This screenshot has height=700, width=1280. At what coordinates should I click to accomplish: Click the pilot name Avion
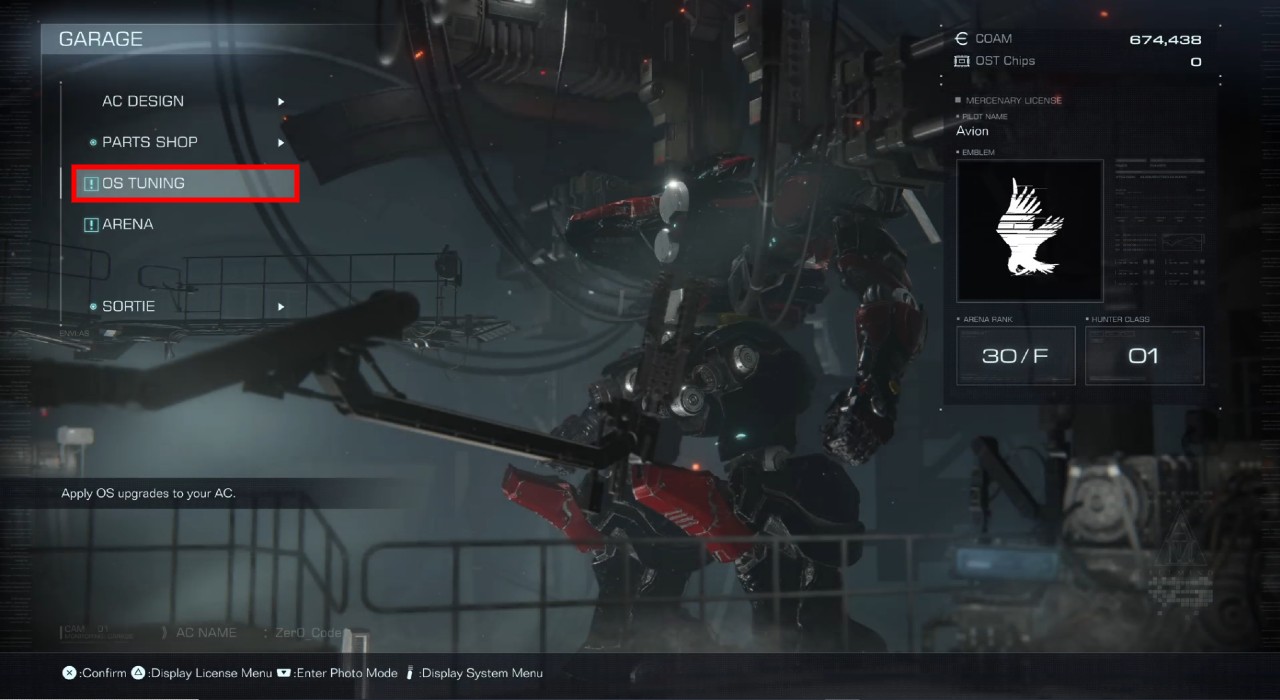point(972,131)
